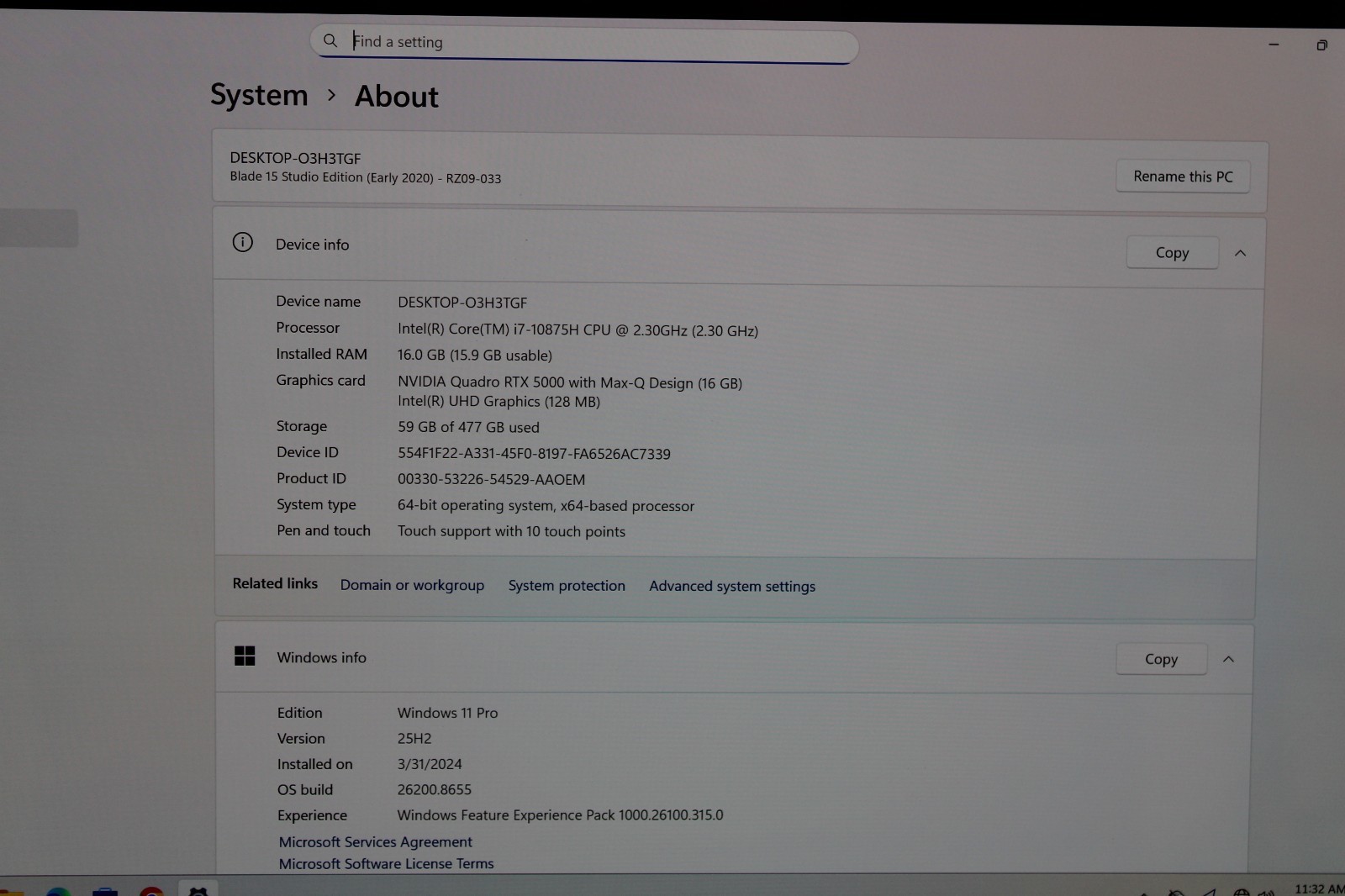Click the Rename this PC button
This screenshot has width=1345, height=896.
pos(1183,177)
